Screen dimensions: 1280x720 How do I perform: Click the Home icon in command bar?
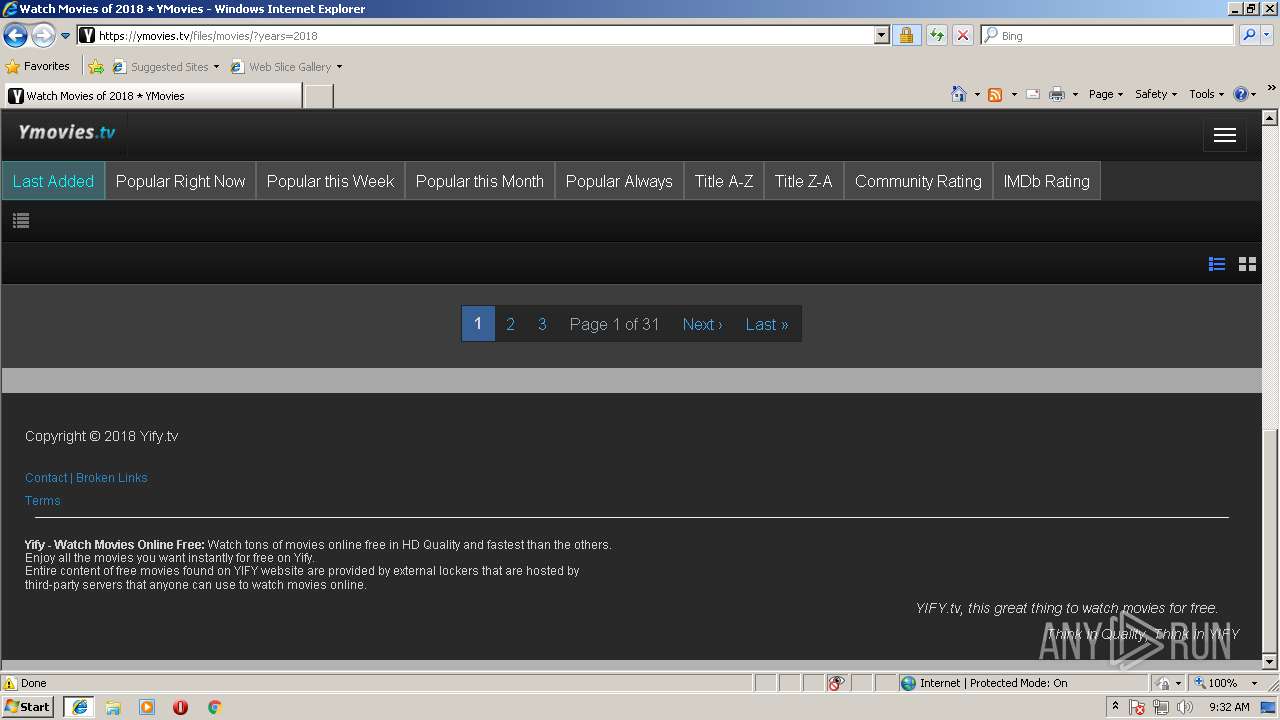959,94
